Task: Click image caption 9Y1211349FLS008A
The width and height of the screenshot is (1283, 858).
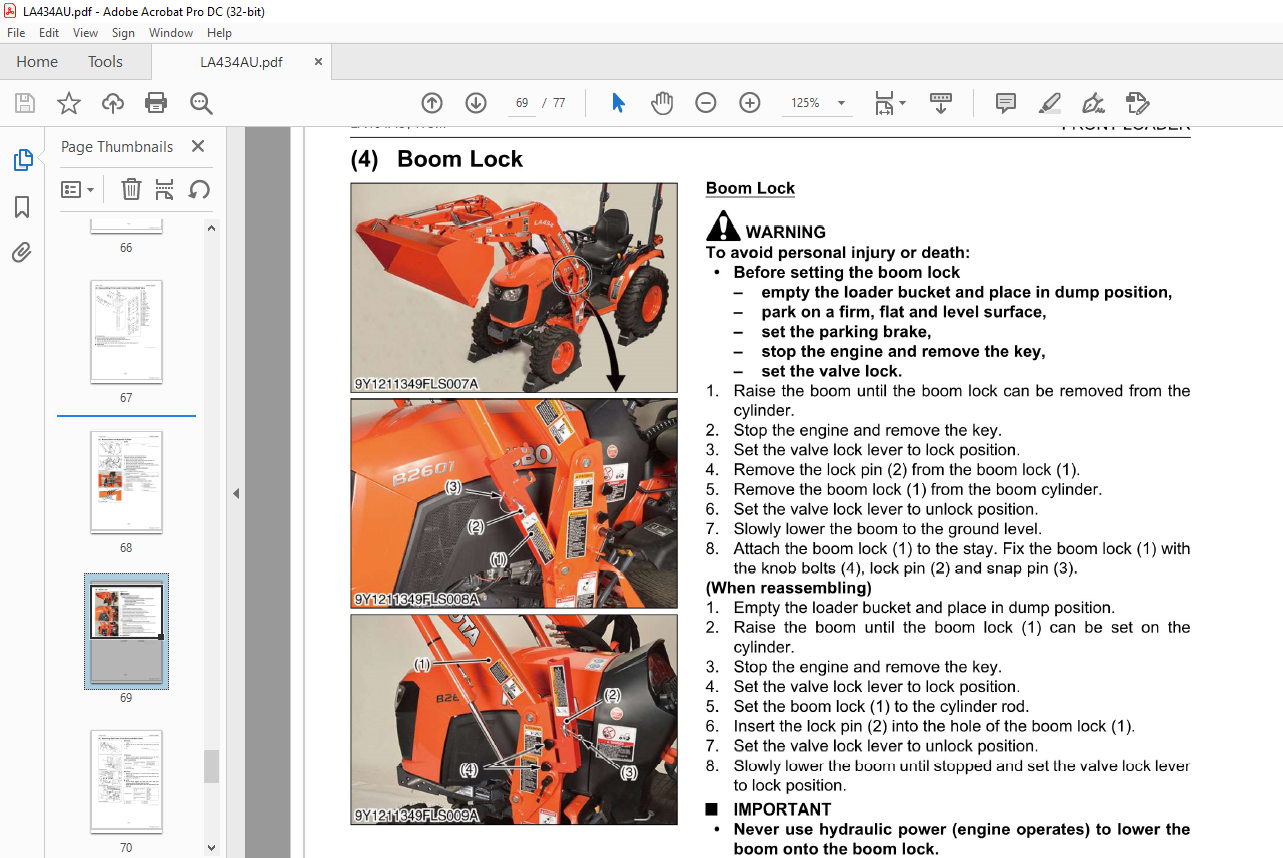Action: (416, 599)
